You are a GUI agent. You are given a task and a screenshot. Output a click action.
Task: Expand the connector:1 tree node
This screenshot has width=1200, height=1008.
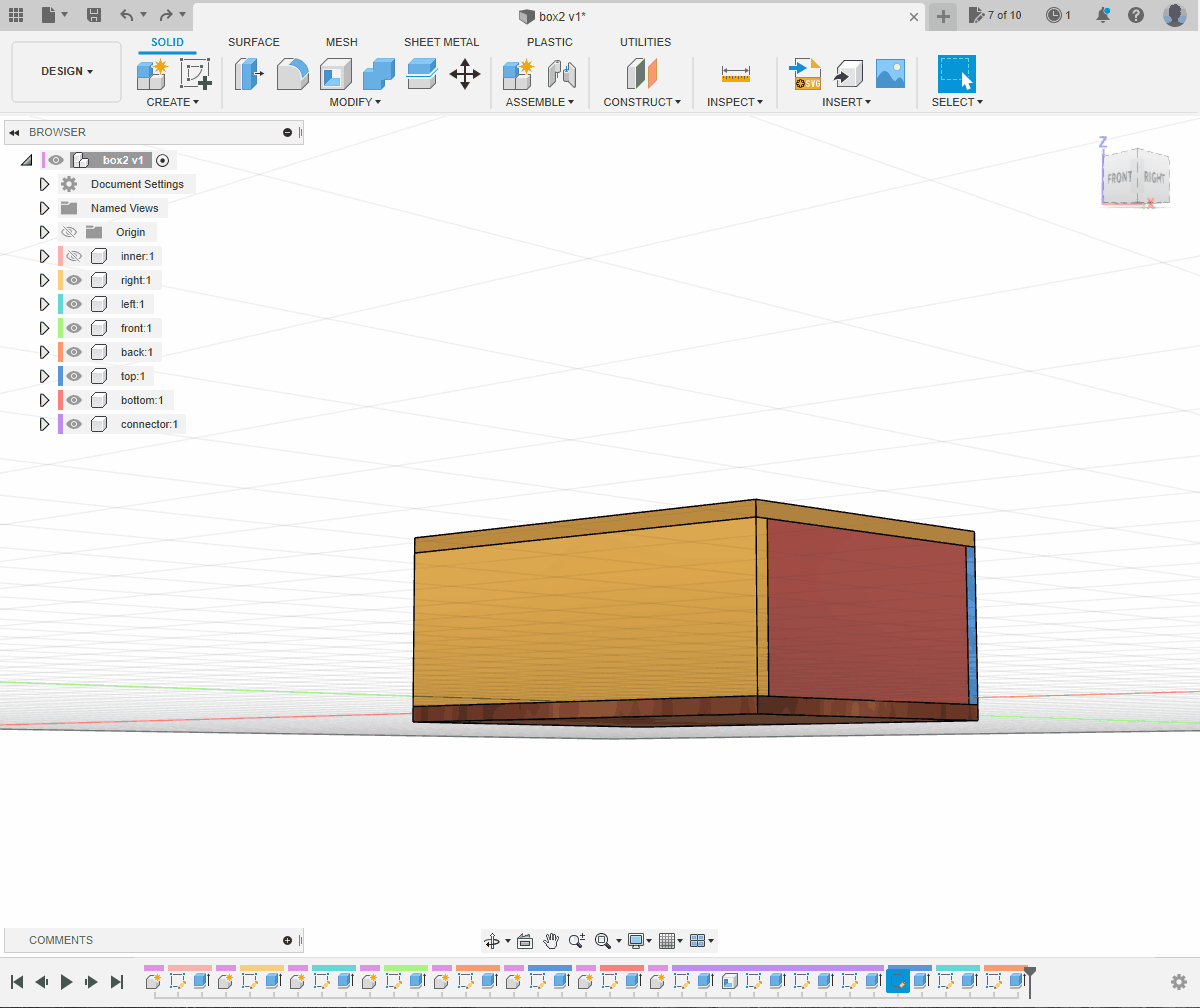pyautogui.click(x=44, y=424)
